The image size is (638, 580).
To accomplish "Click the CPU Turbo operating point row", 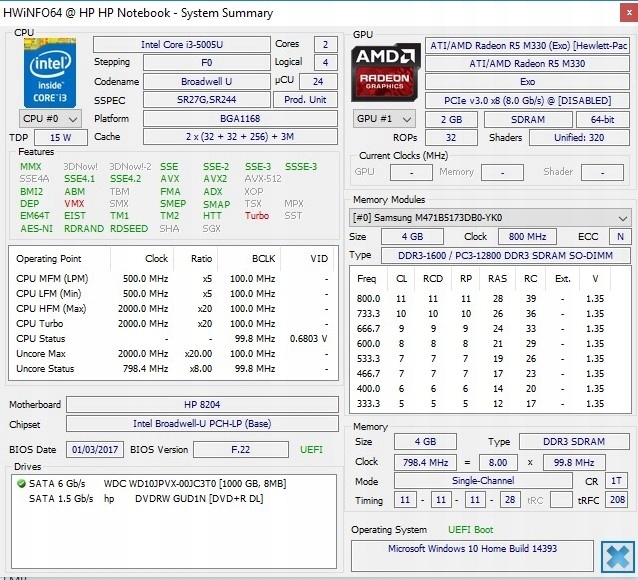I will tap(173, 324).
